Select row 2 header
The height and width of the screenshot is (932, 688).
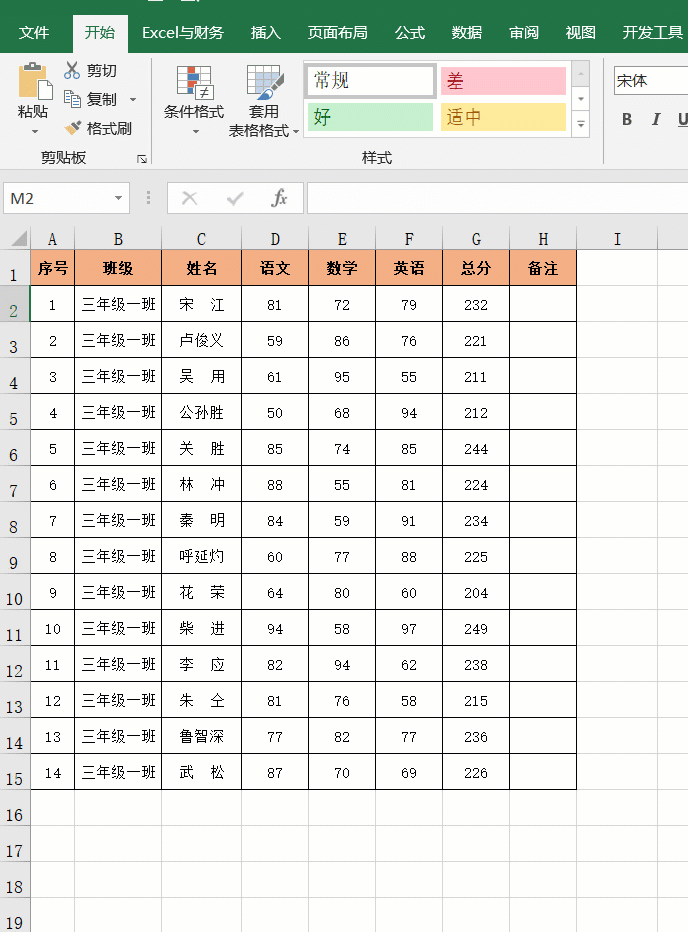14,305
